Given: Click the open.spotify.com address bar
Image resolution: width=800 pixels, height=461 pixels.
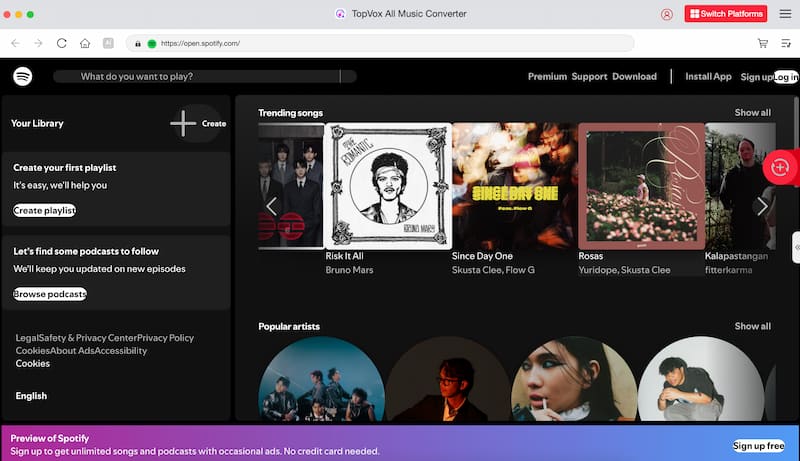Looking at the screenshot, I should (x=380, y=43).
